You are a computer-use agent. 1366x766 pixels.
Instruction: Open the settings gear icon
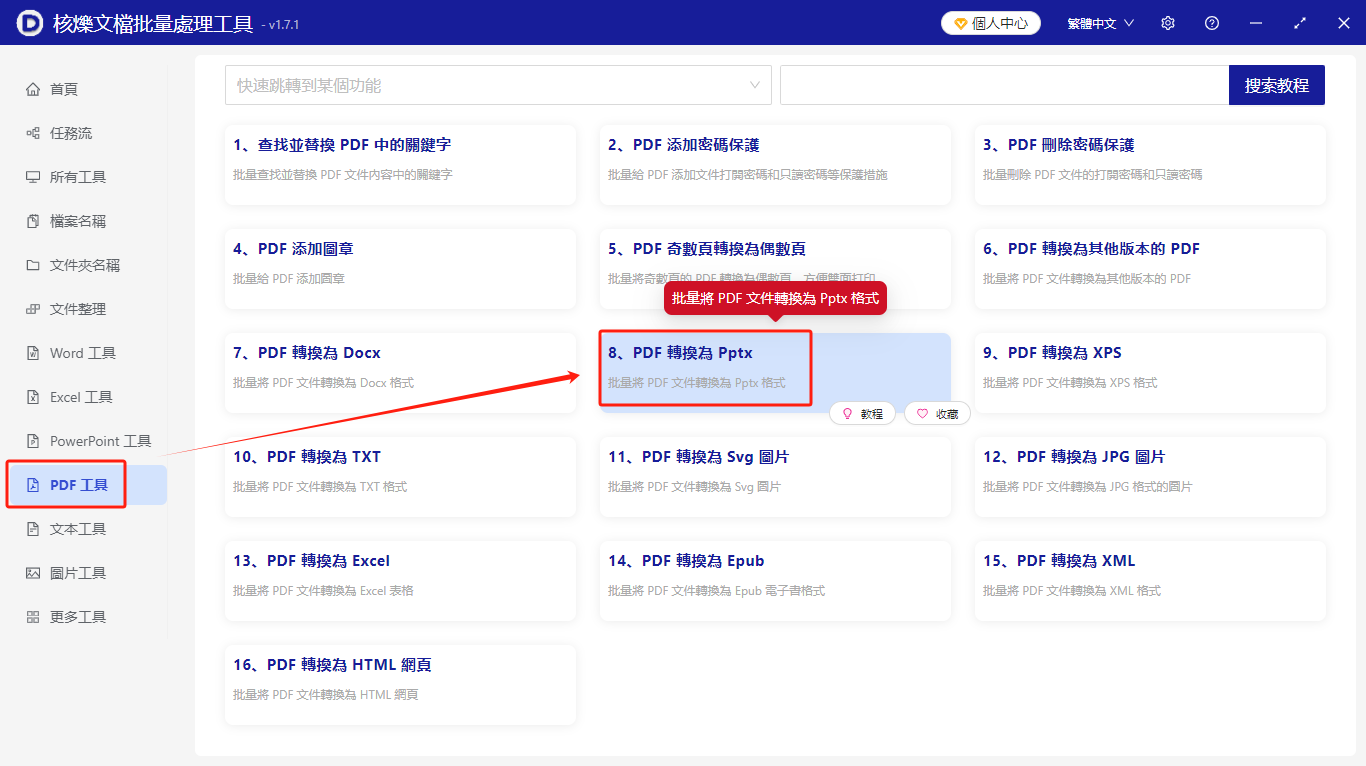[x=1168, y=23]
